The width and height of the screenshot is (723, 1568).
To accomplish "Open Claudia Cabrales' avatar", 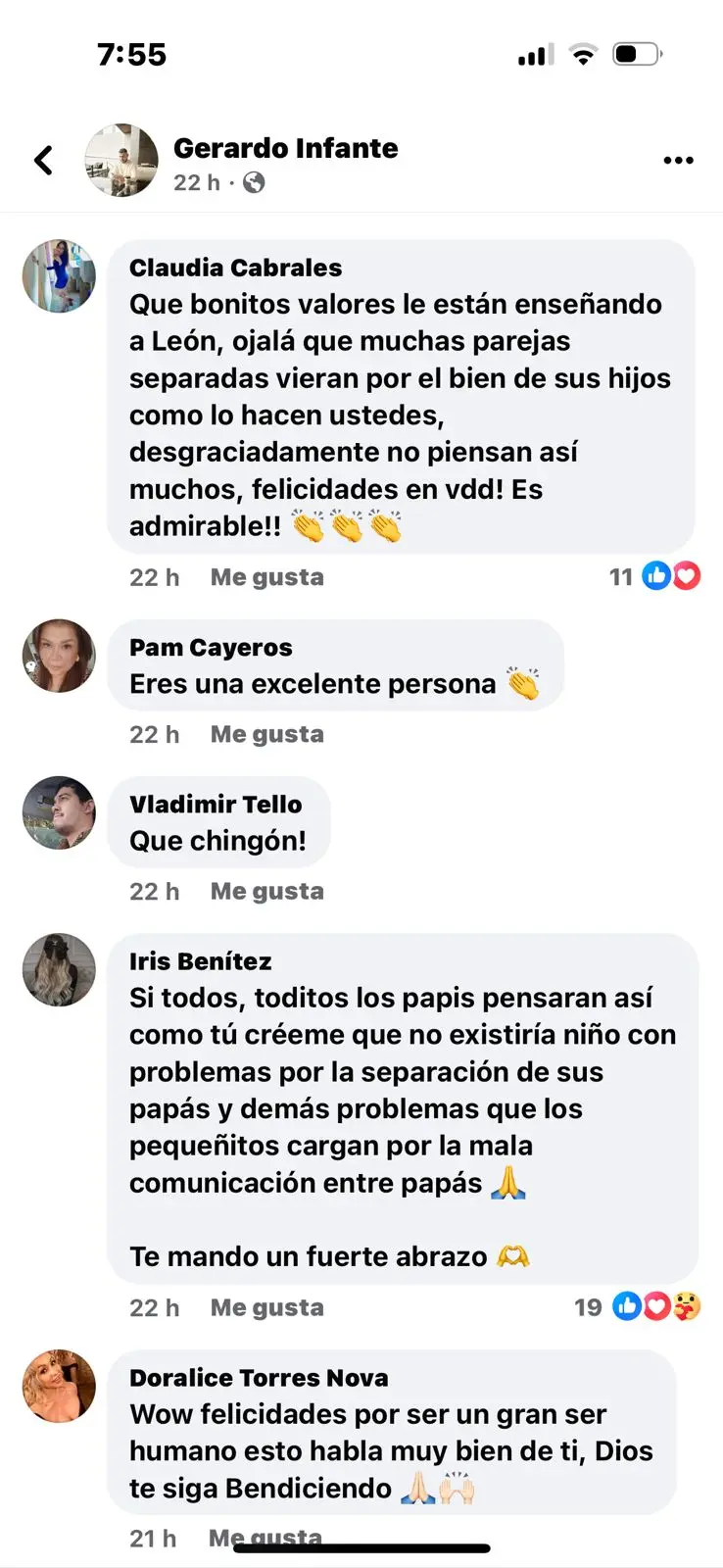I will 59,276.
